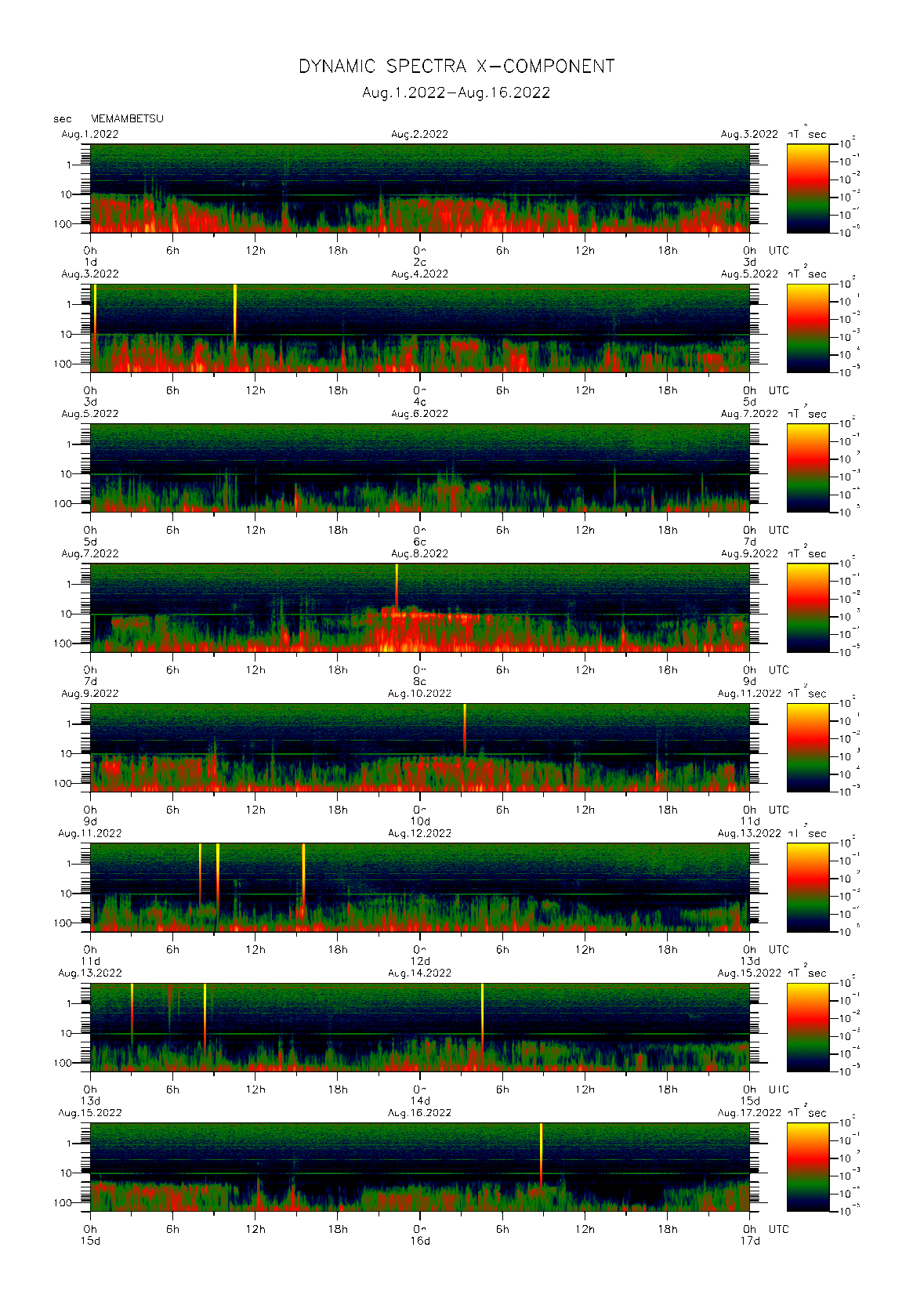Click the Aug.17.2022 date label
This screenshot has width=913, height=1316.
click(x=750, y=1113)
